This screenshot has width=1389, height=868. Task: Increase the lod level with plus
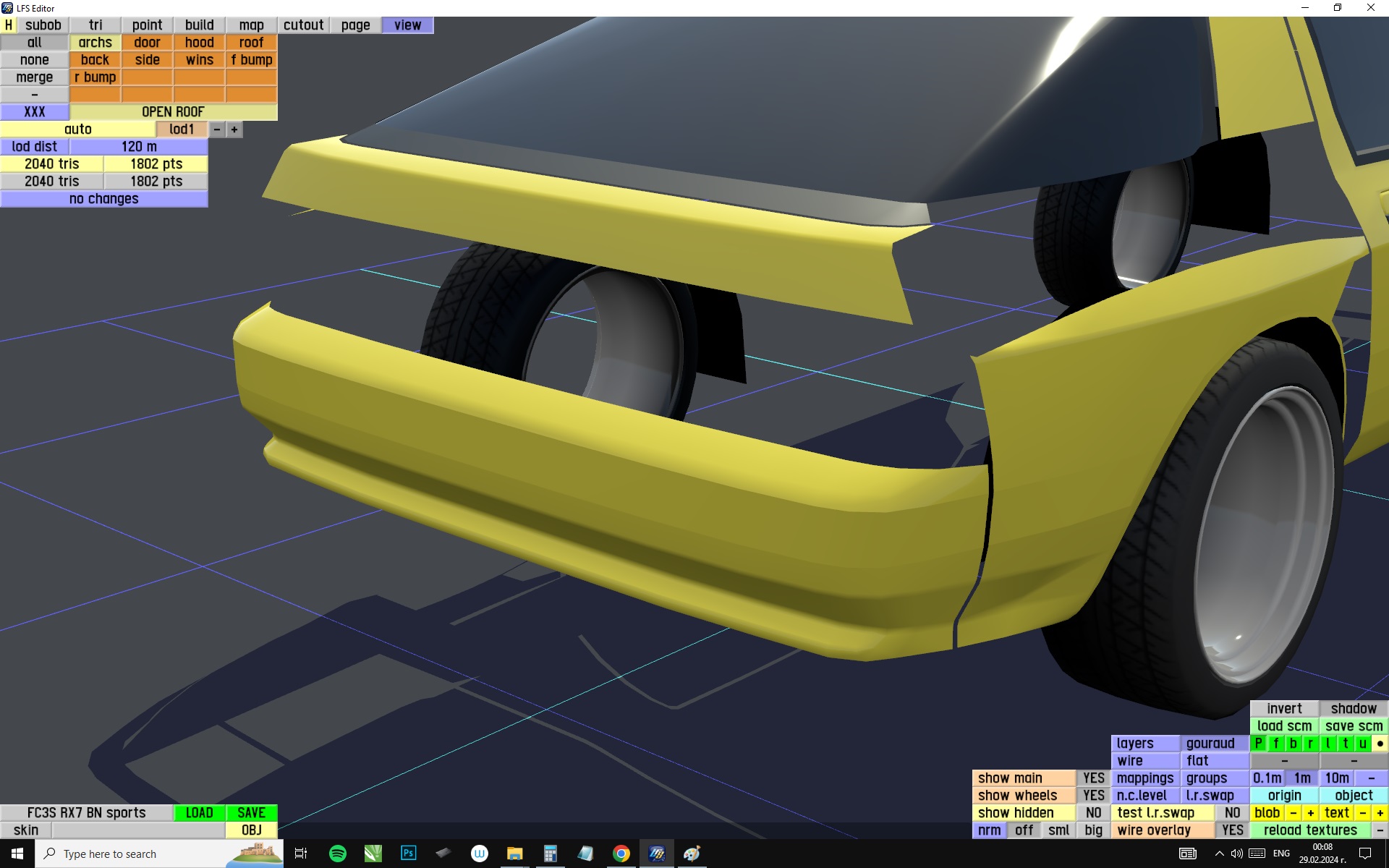234,129
